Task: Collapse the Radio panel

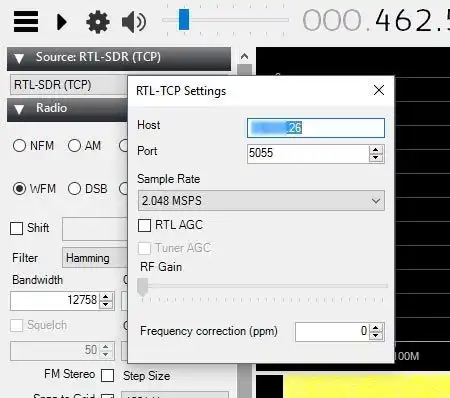Action: pyautogui.click(x=19, y=109)
